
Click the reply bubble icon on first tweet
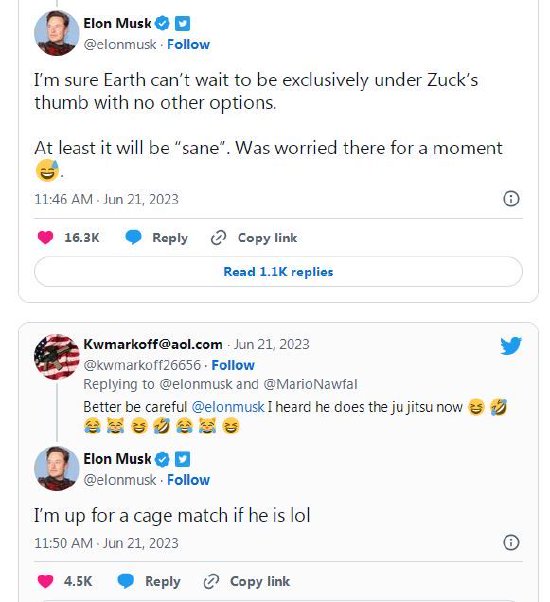[133, 238]
